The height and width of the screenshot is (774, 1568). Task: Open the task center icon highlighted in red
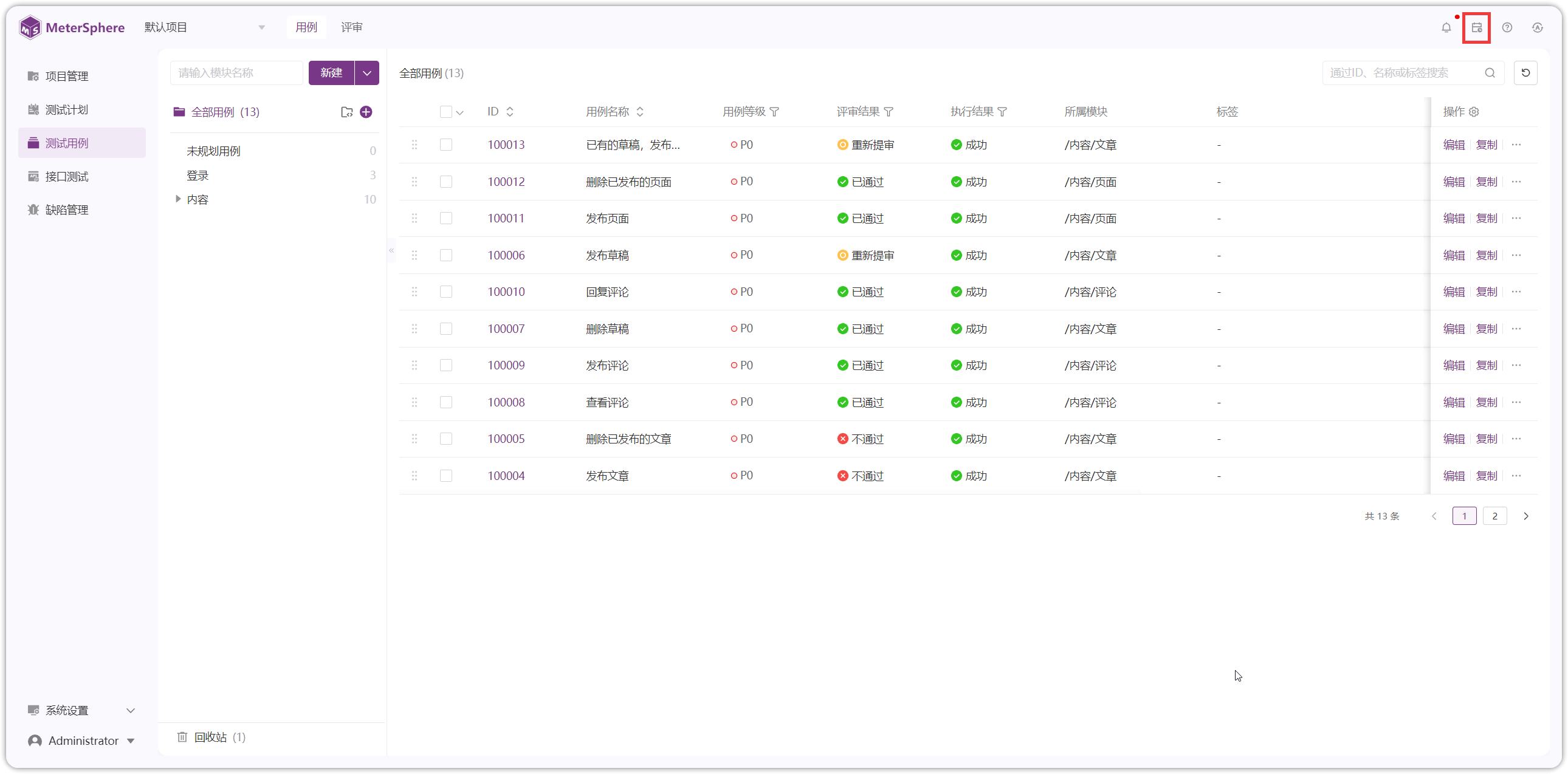tap(1476, 27)
